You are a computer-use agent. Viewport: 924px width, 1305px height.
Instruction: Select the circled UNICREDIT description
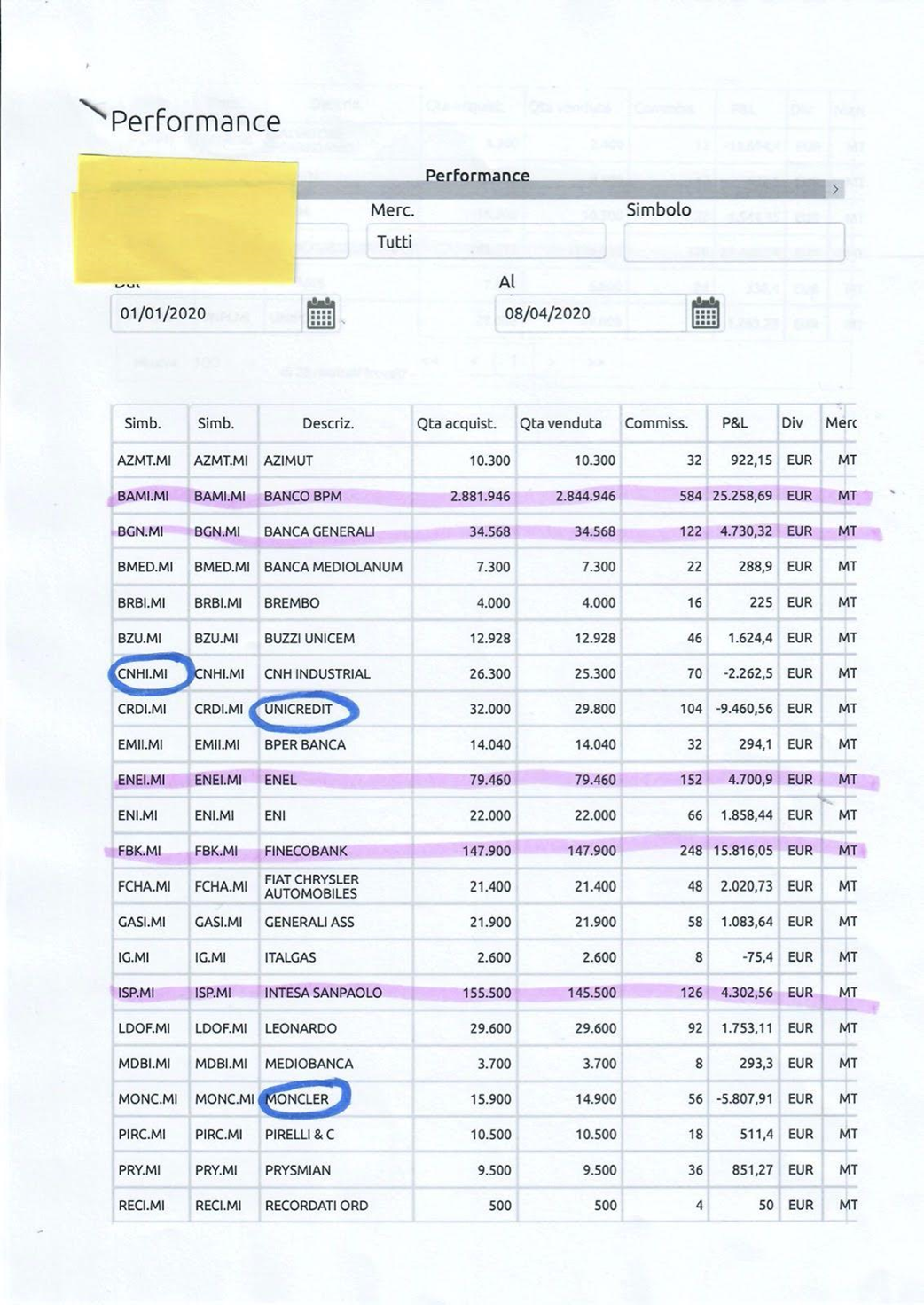pyautogui.click(x=299, y=709)
